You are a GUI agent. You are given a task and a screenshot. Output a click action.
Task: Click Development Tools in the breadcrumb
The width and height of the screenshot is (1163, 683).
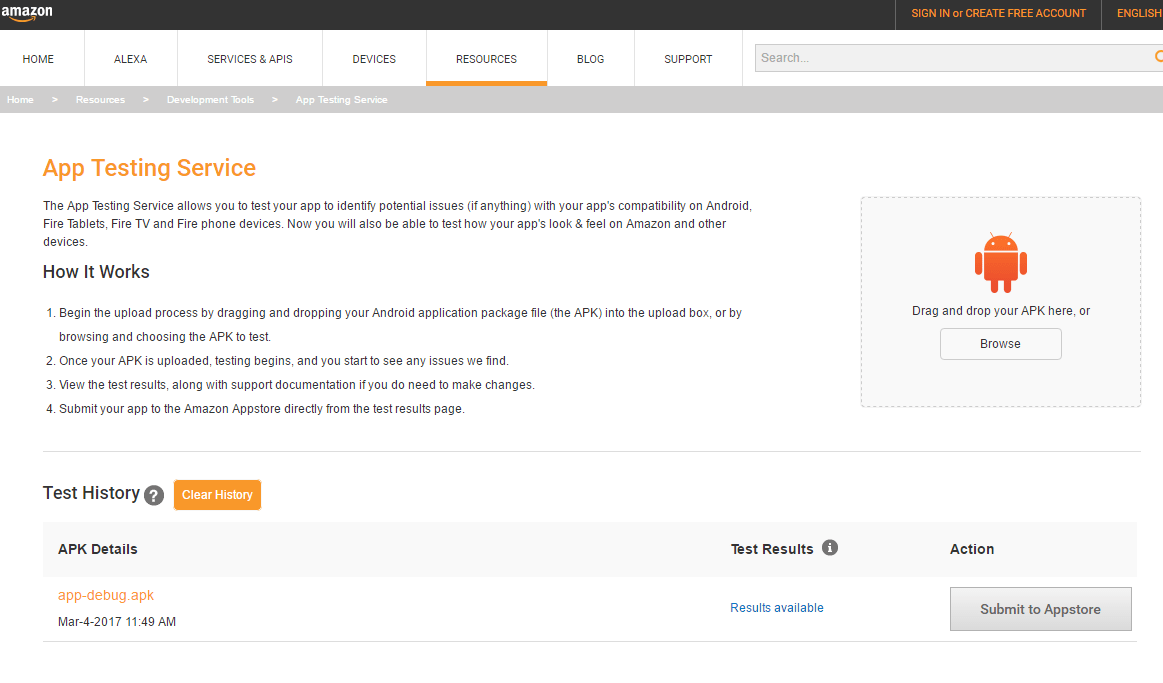point(210,100)
